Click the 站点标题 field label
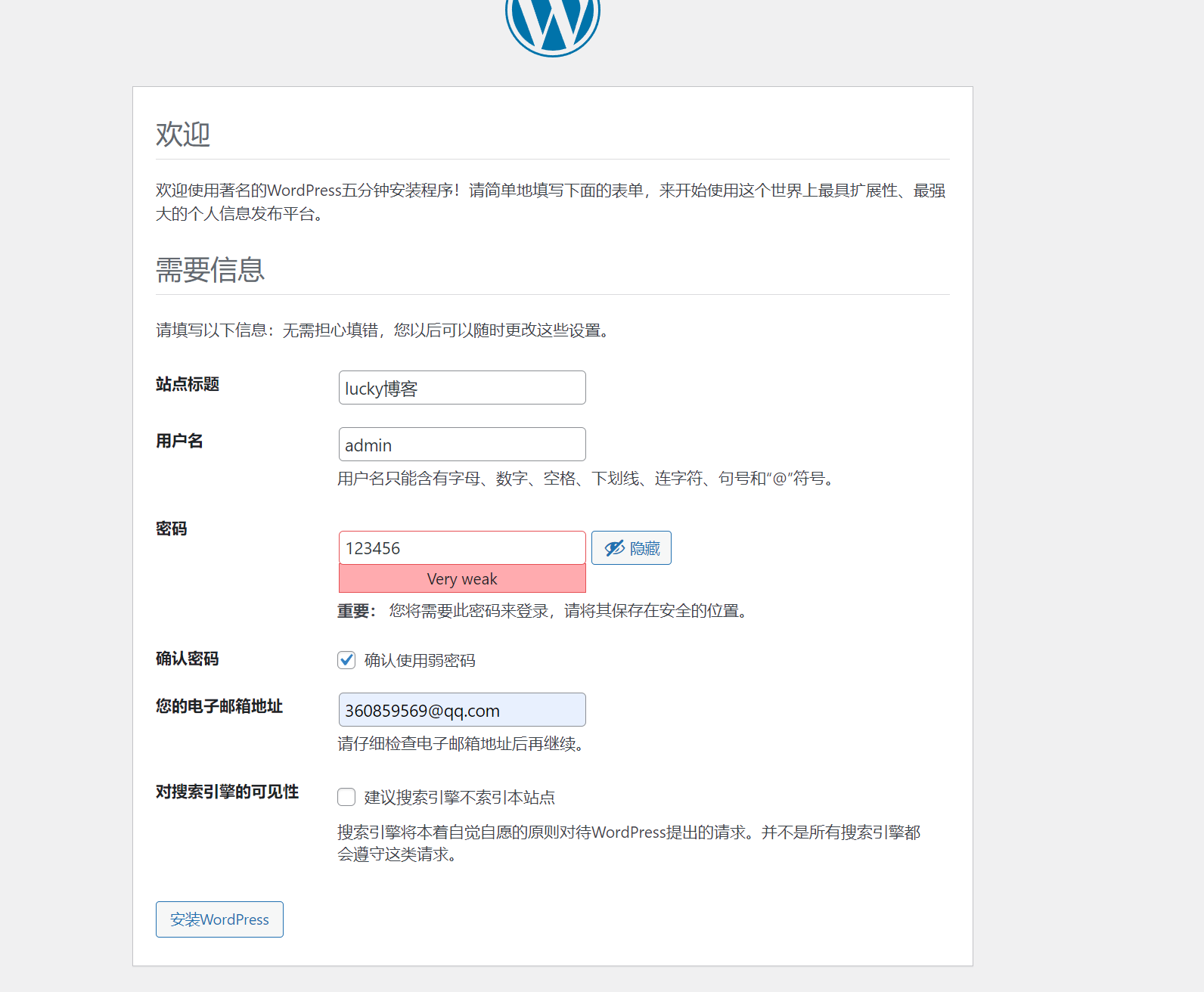The image size is (1204, 992). click(188, 384)
